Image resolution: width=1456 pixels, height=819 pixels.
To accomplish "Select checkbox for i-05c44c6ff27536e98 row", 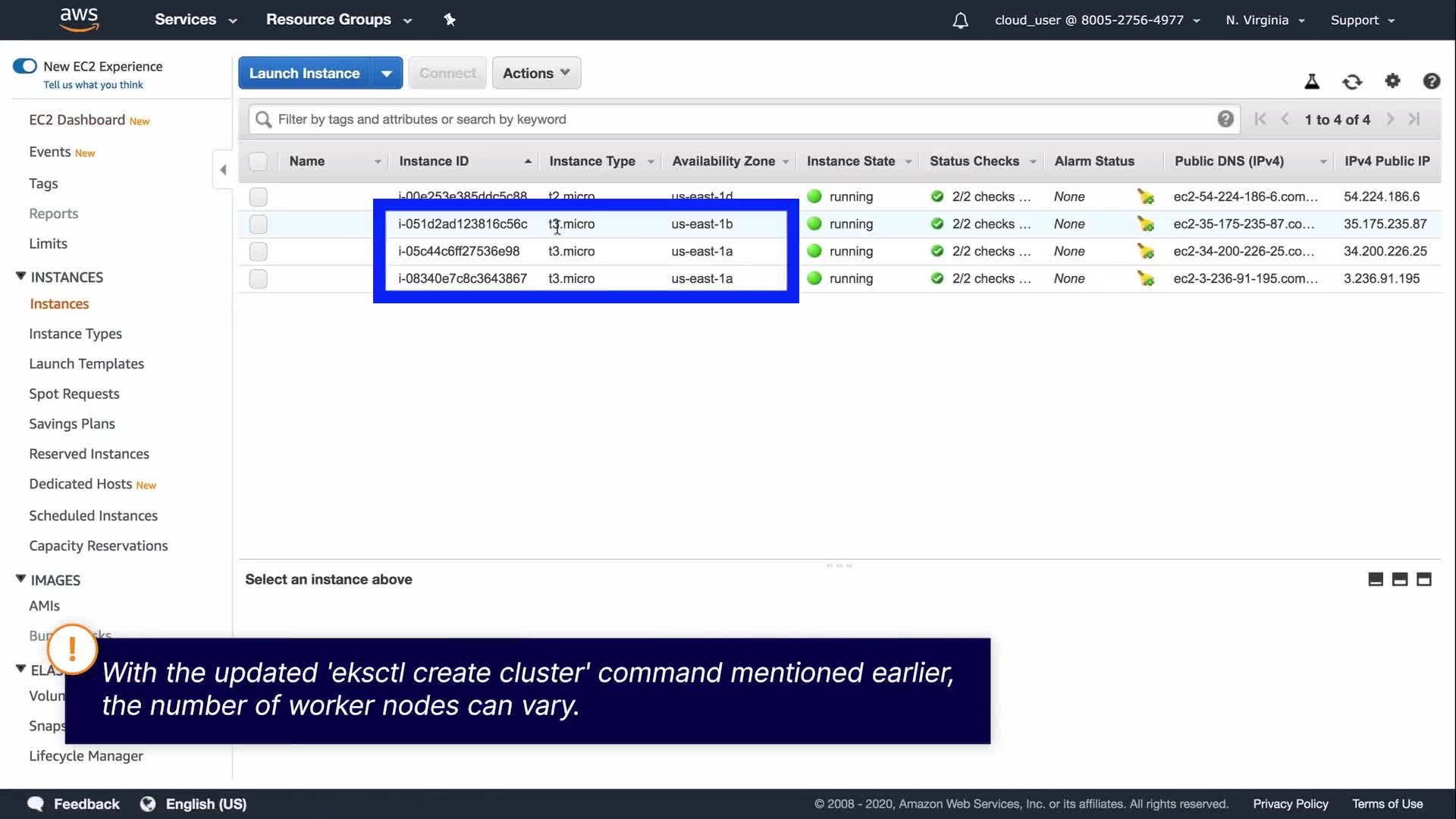I will click(x=258, y=252).
